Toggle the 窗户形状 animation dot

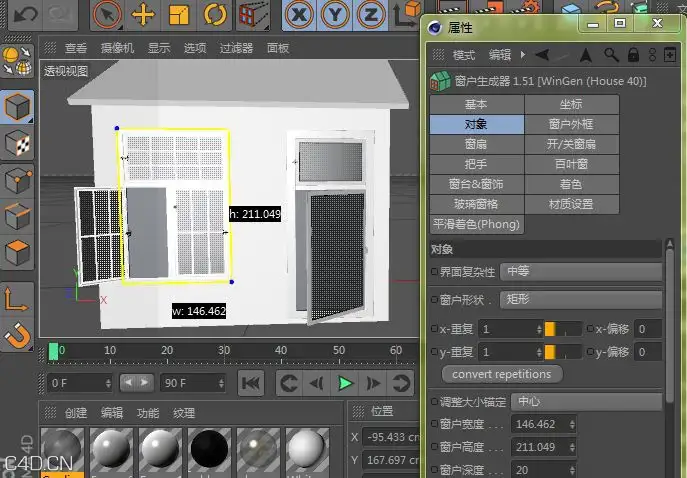[434, 300]
